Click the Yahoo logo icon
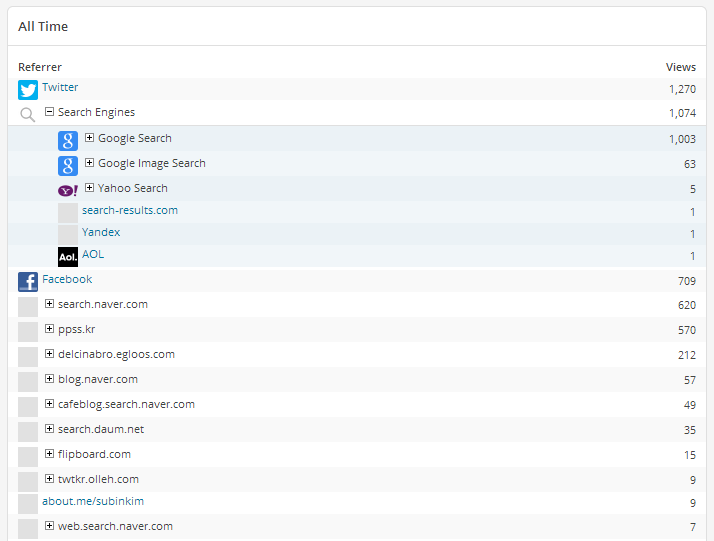The width and height of the screenshot is (714, 541). click(68, 189)
